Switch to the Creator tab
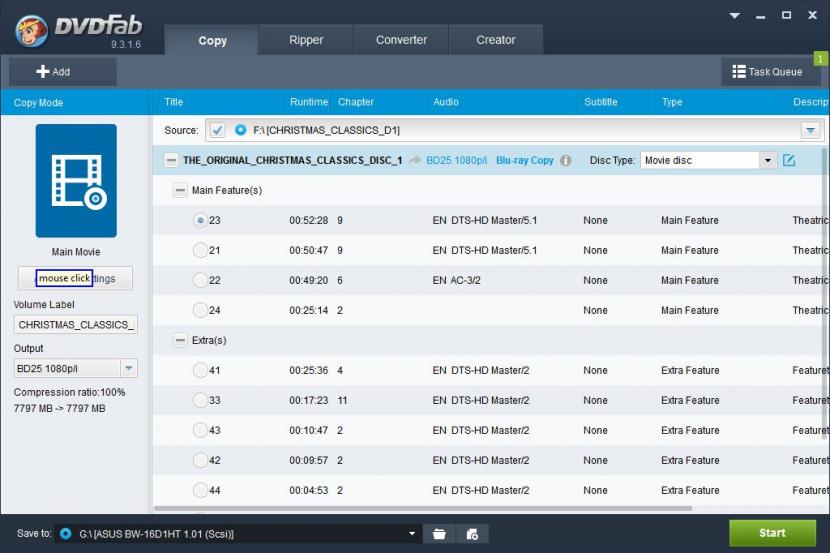 [495, 40]
